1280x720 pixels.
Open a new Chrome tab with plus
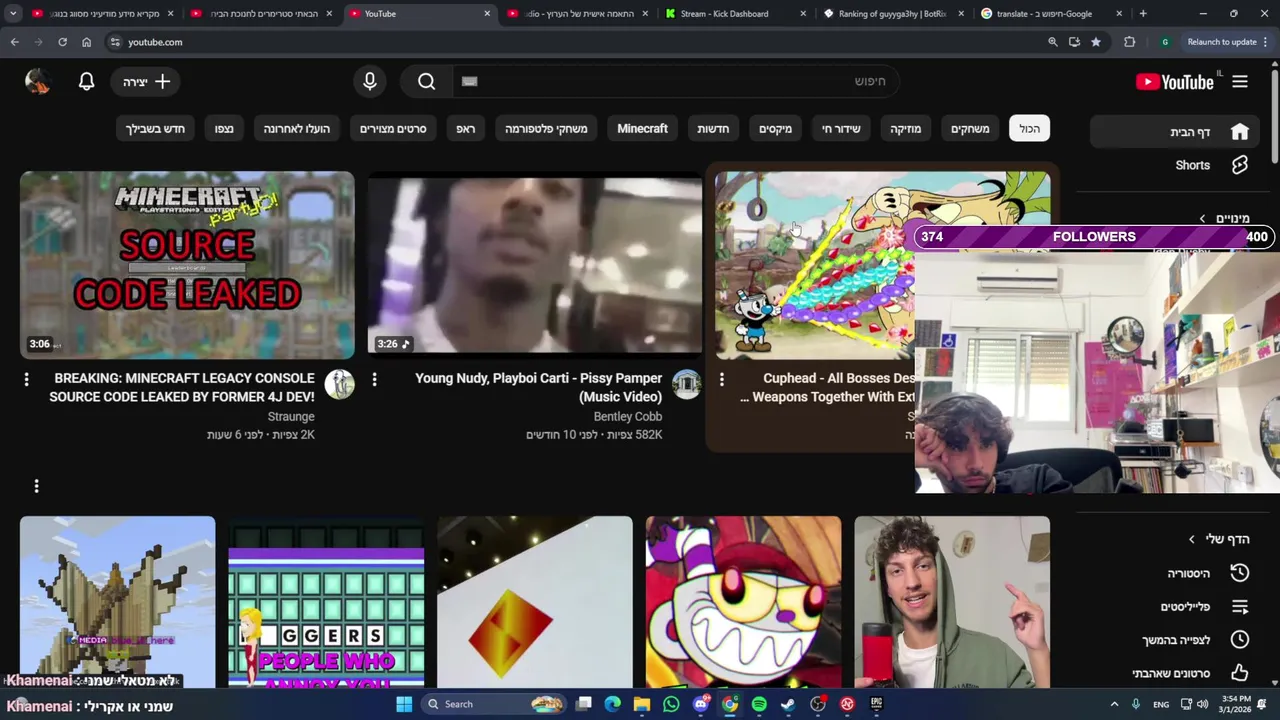(x=1143, y=14)
